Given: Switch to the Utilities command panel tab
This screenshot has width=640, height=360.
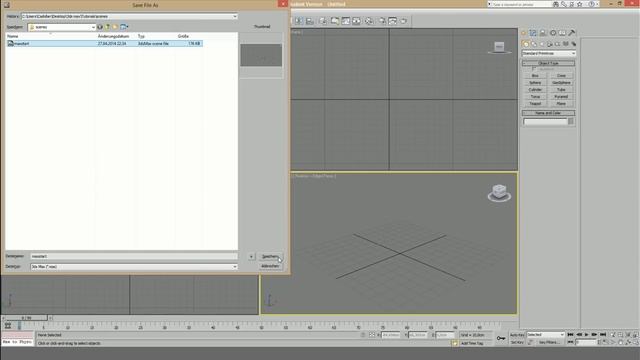Looking at the screenshot, I should pos(572,33).
